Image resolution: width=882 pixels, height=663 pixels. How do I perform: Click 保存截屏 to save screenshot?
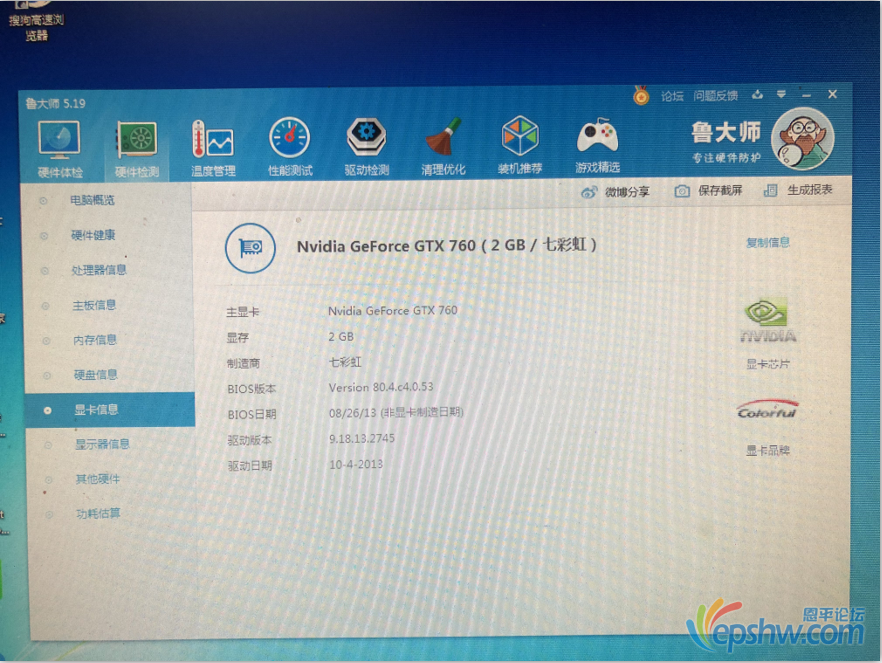pos(708,191)
